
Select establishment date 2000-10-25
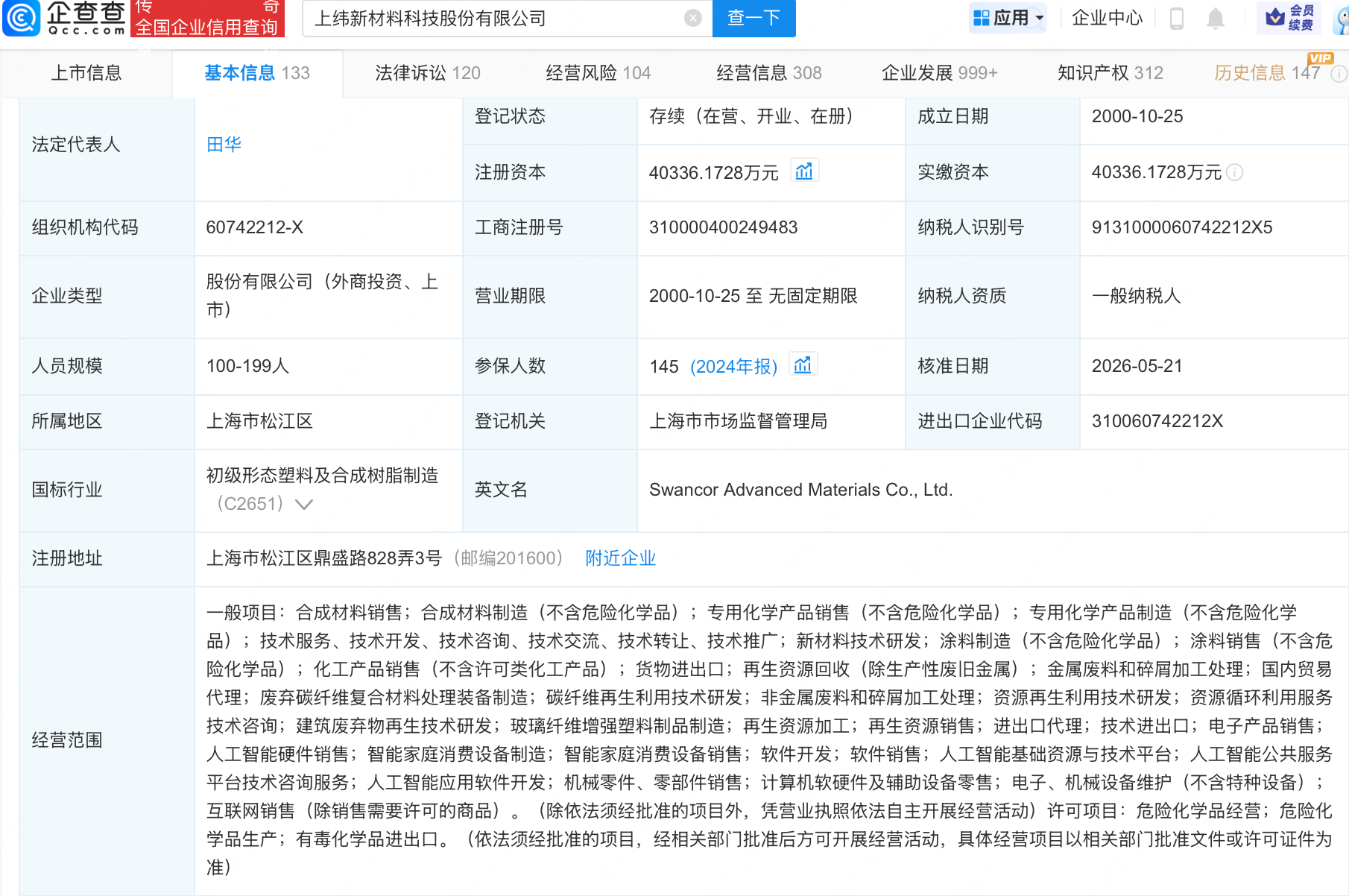click(x=1137, y=116)
